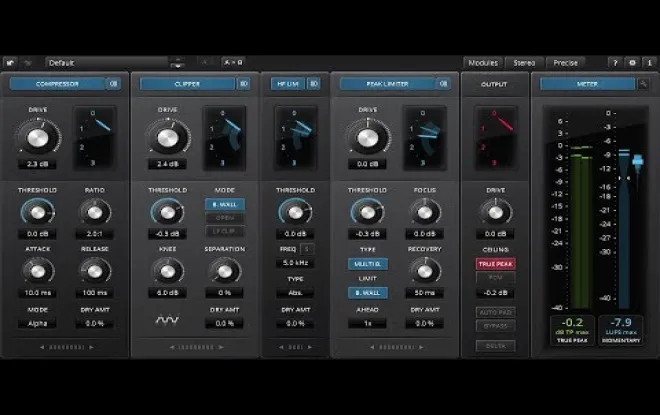Click the left page arrow under Peak Limiter module
The height and width of the screenshot is (415, 660).
372,347
